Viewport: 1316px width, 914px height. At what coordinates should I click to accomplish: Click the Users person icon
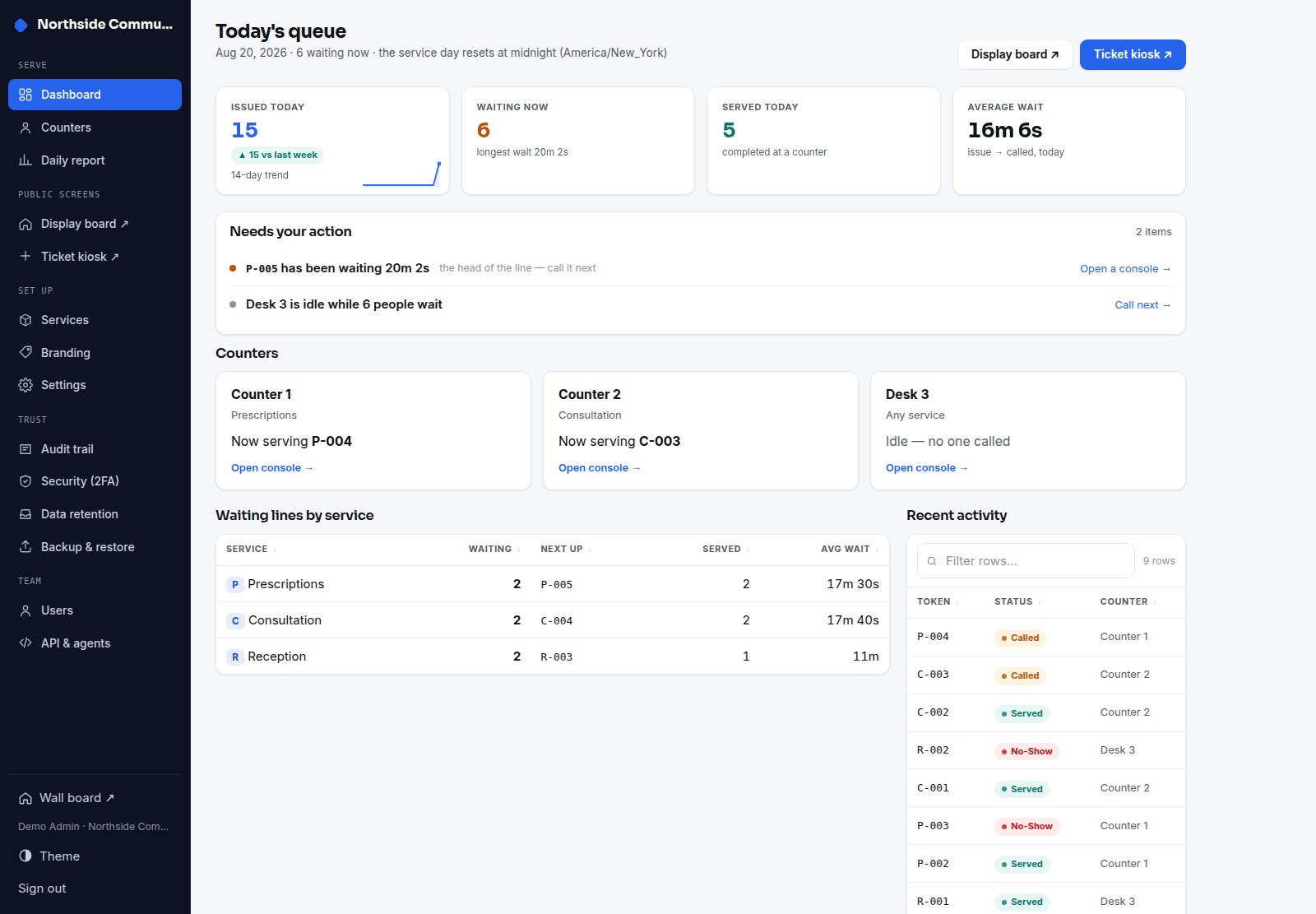(25, 610)
